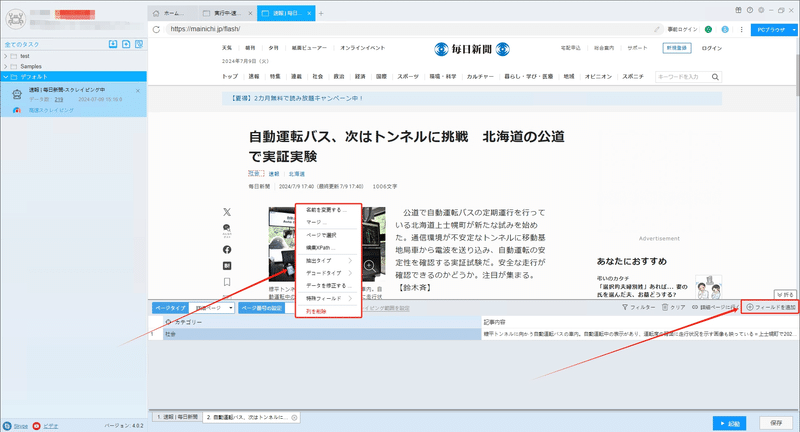Click the 事前ログイン button

(x=682, y=30)
